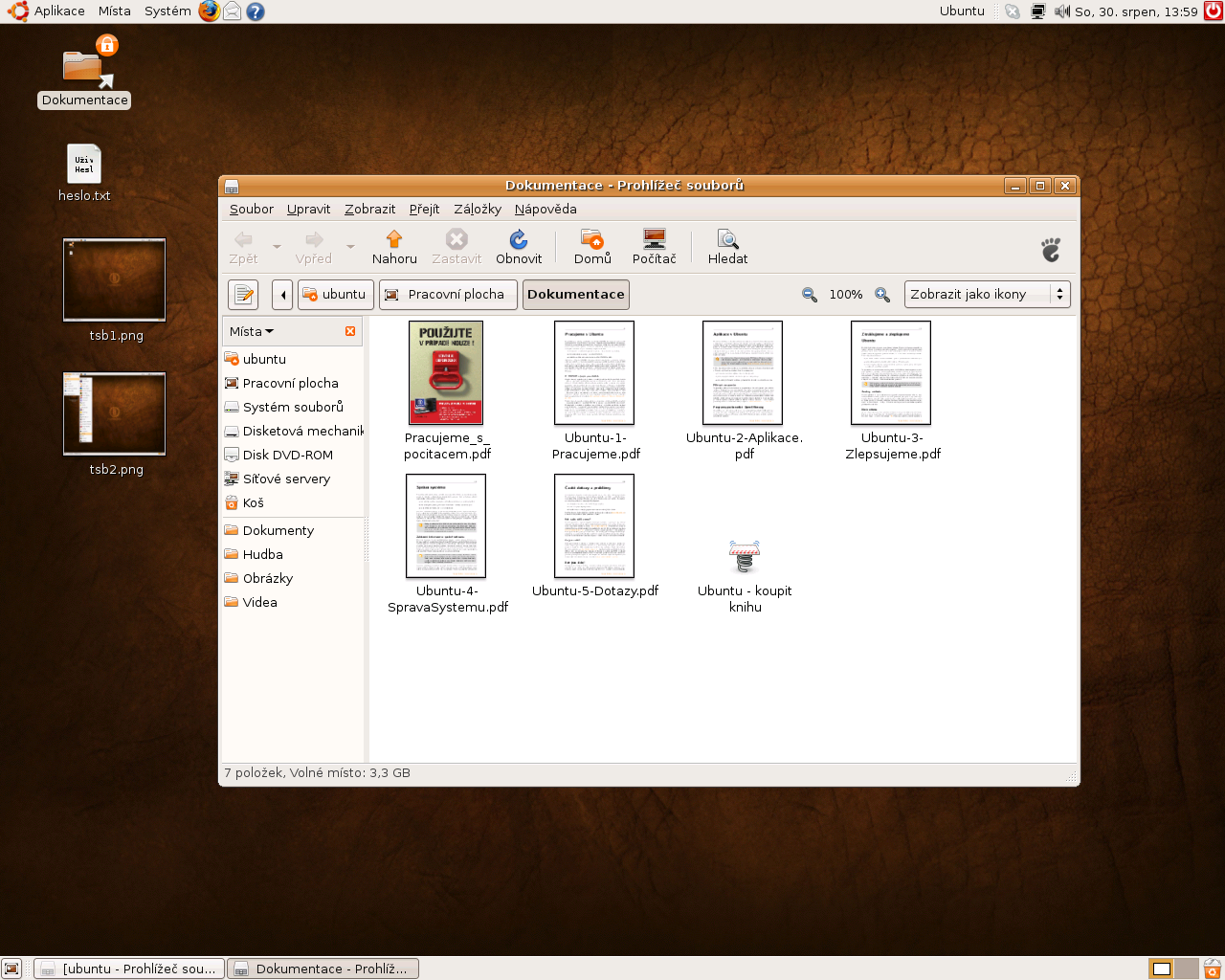
Task: Select the Hudba bookmark in sidebar
Action: (x=293, y=554)
